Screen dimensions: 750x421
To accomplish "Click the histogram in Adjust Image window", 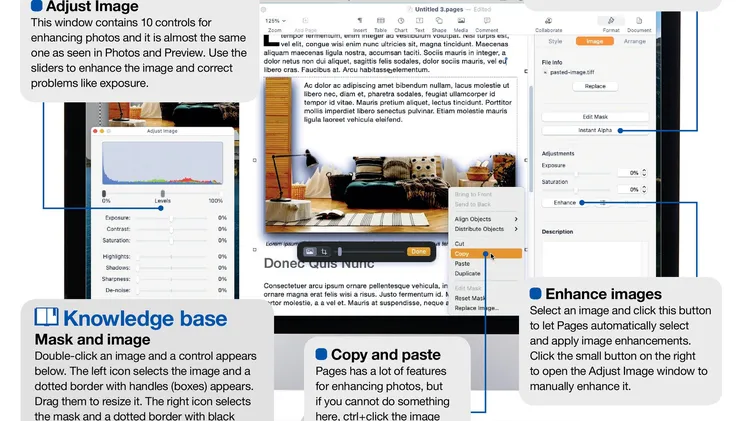I will 162,163.
